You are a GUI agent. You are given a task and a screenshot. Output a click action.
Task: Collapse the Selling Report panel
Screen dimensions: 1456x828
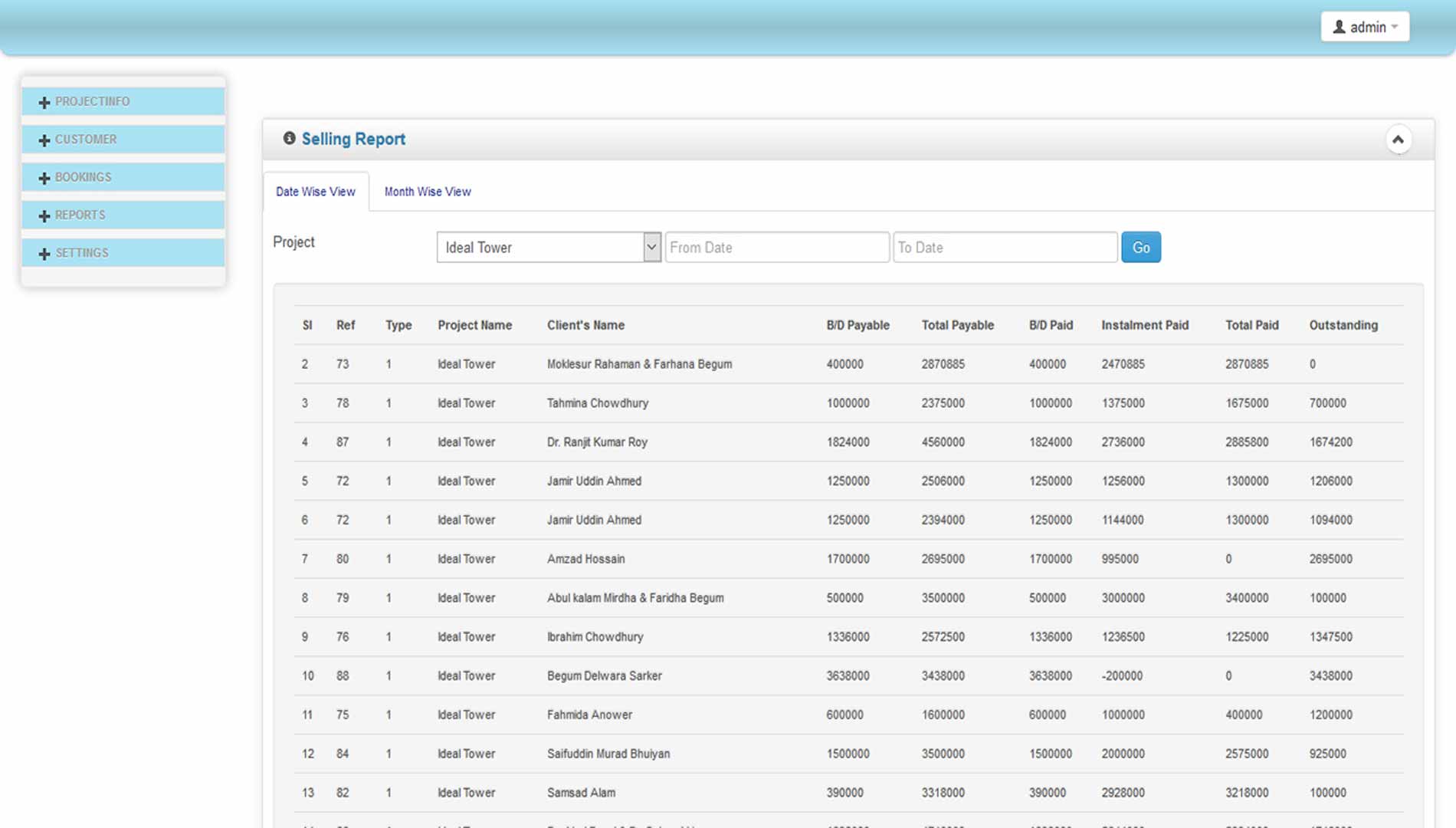click(1398, 140)
